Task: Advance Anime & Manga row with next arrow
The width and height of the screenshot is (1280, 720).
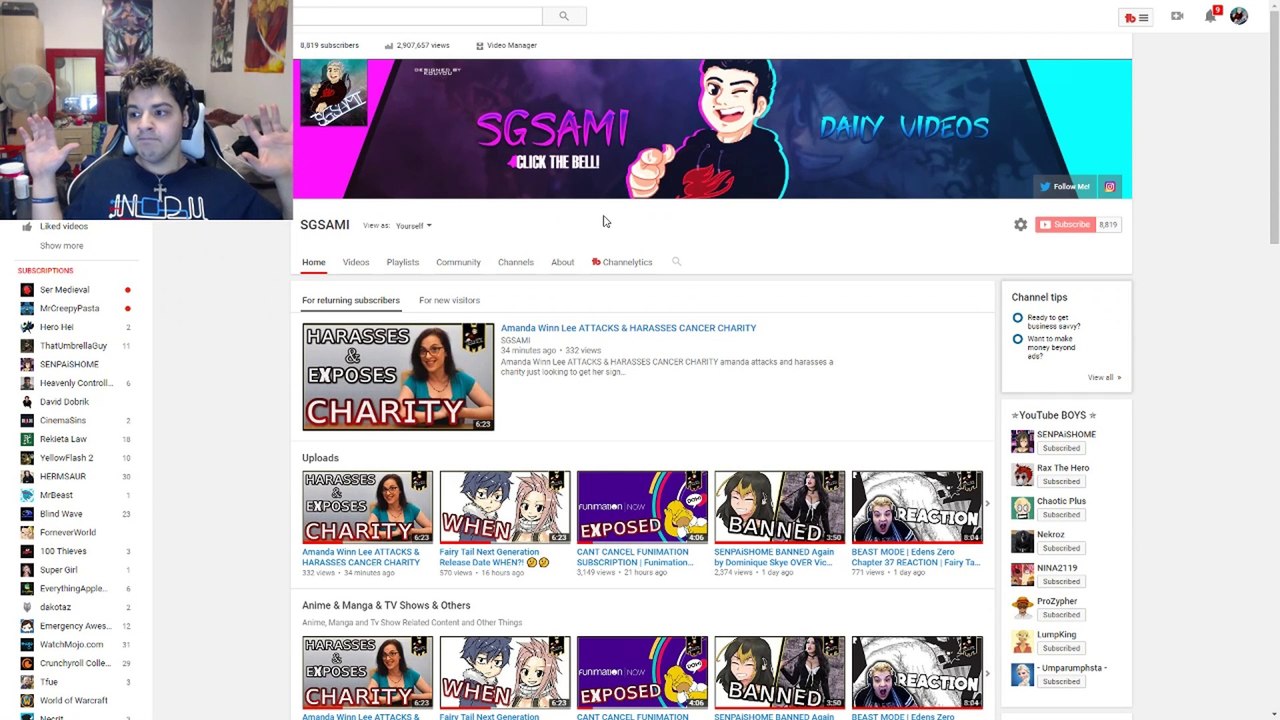Action: pos(988,673)
